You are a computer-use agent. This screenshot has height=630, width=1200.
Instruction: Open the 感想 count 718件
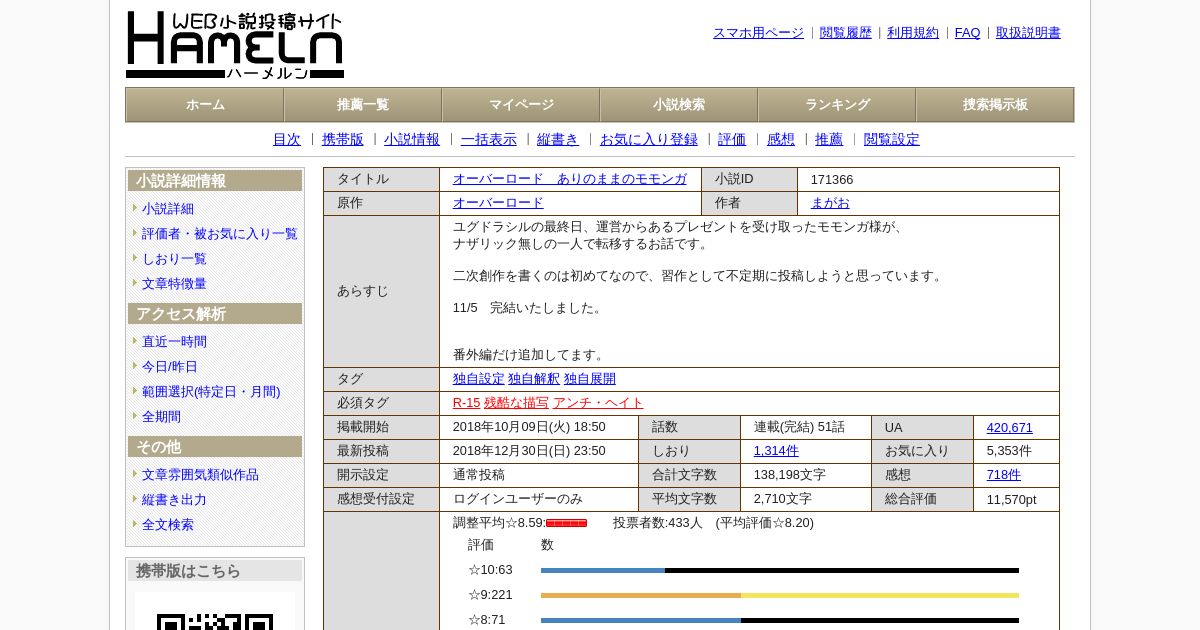point(1004,475)
